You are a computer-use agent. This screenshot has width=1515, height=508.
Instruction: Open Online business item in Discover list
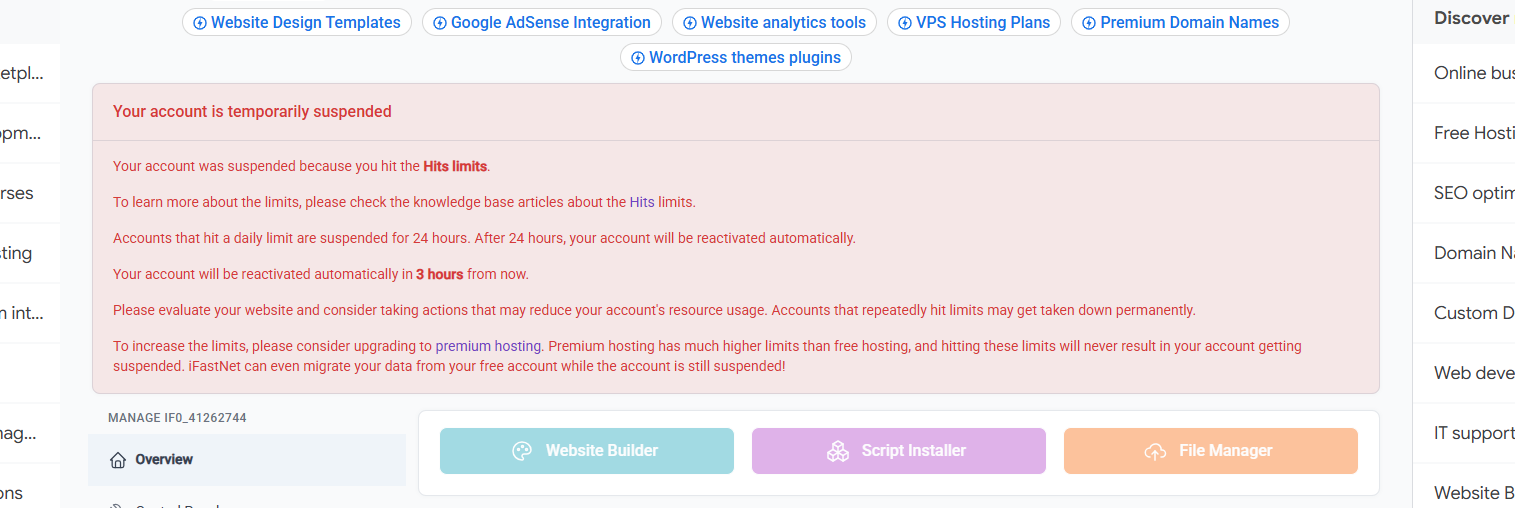(1473, 73)
